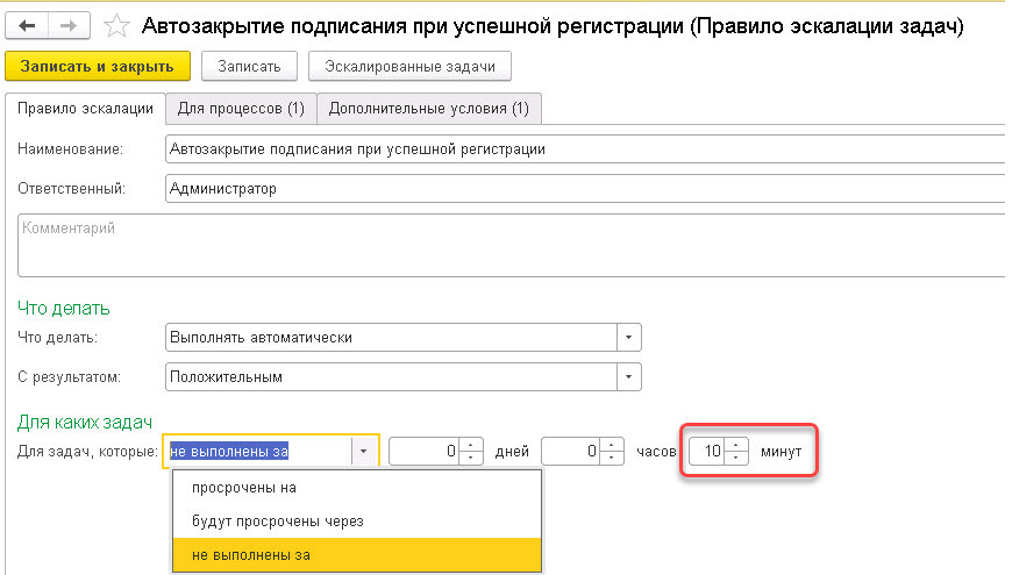1009x575 pixels.
Task: Select highlighted 'не выполнены за' option
Action: point(250,555)
